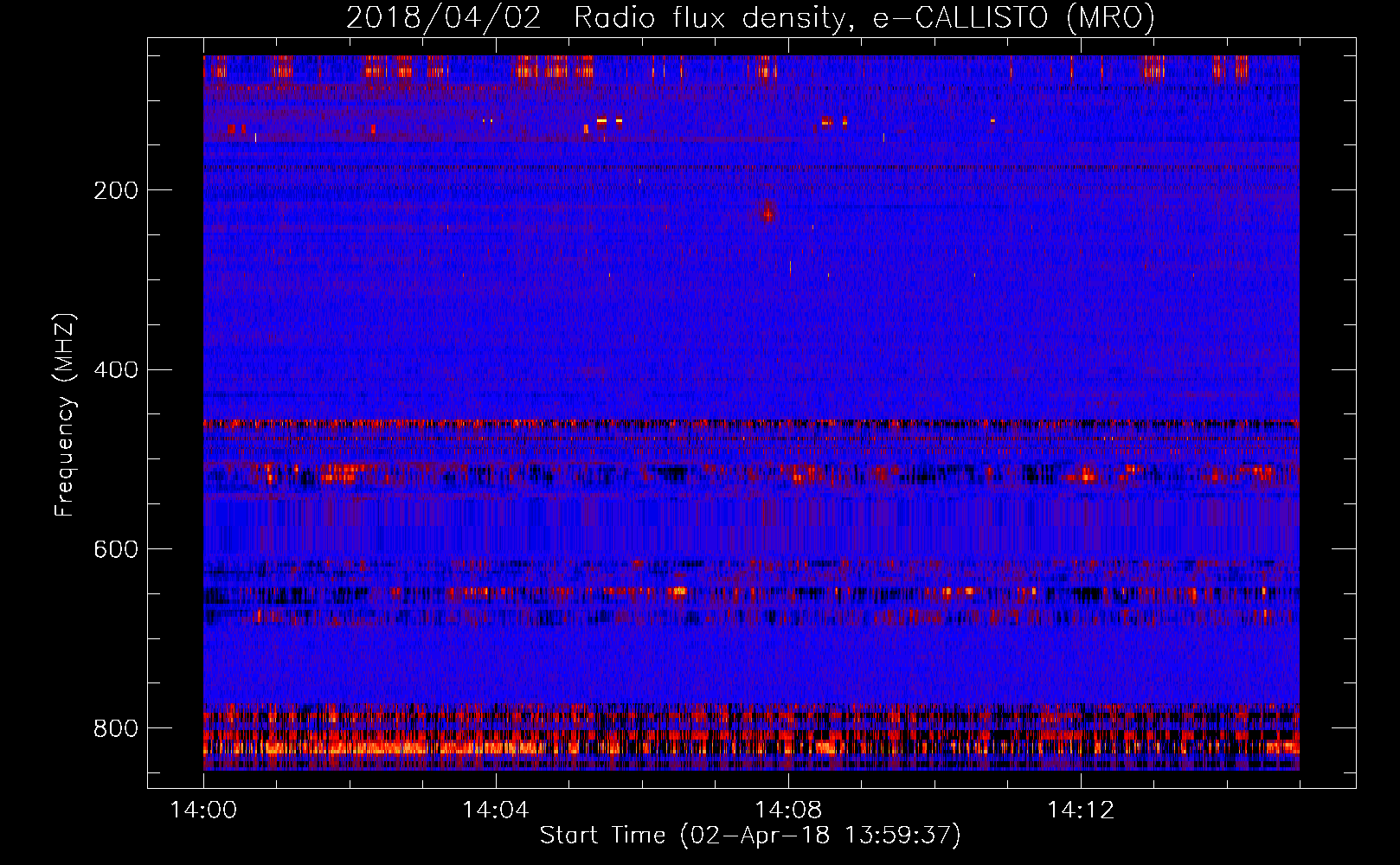This screenshot has height=865, width=1400.
Task: Click the 14:08 time tick label
Action: coord(788,810)
